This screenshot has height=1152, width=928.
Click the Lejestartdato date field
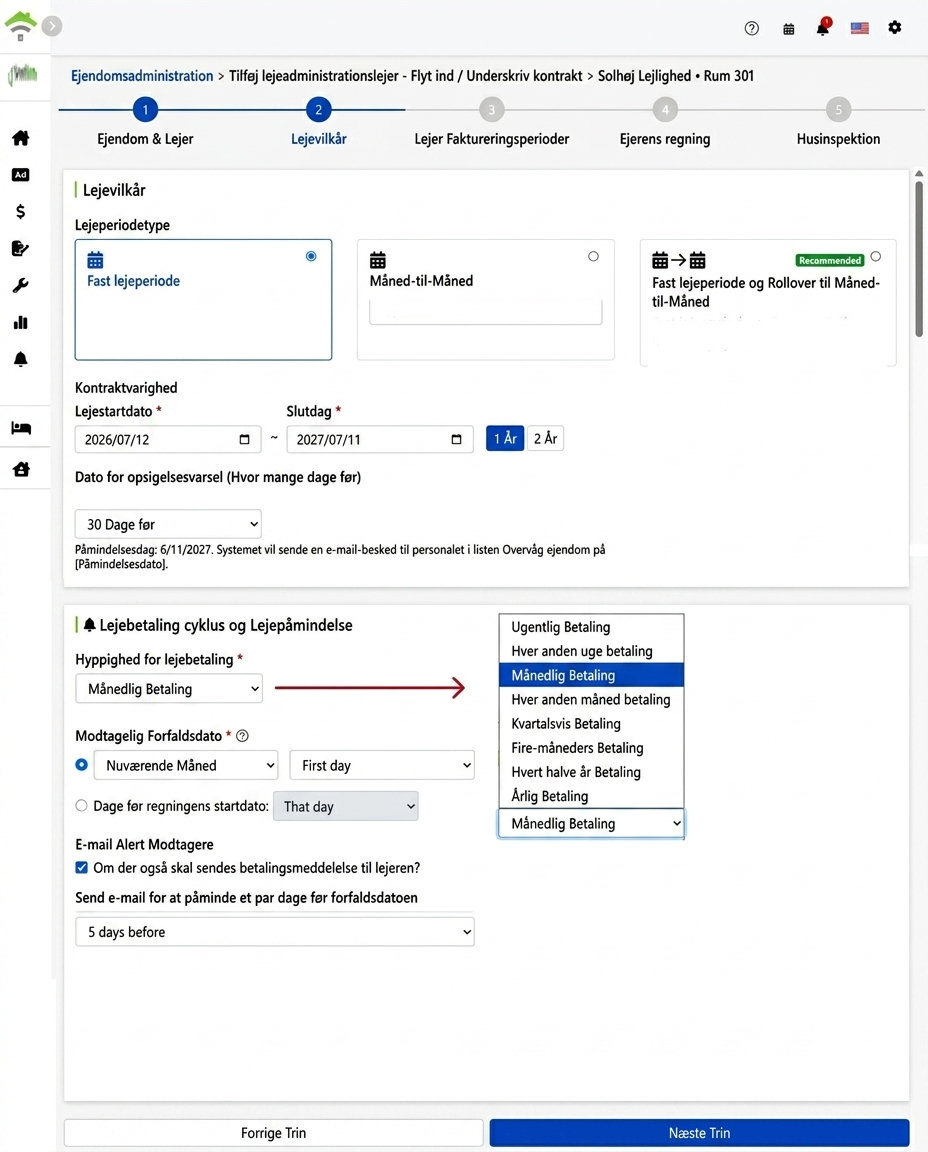(168, 439)
